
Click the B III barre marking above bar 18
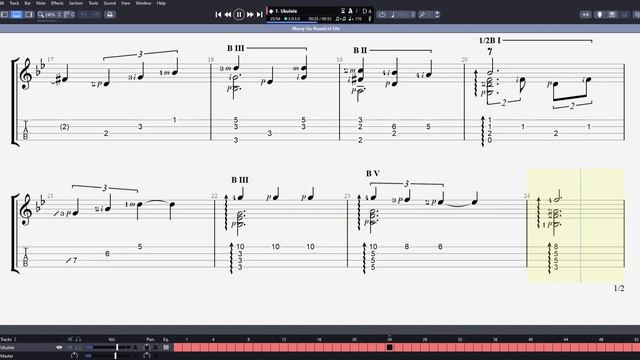point(236,48)
